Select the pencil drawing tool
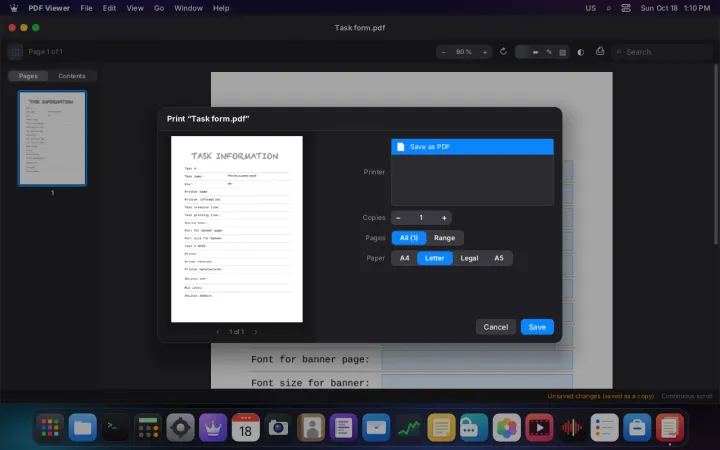Screen dimensions: 720x450 pyautogui.click(x=549, y=52)
